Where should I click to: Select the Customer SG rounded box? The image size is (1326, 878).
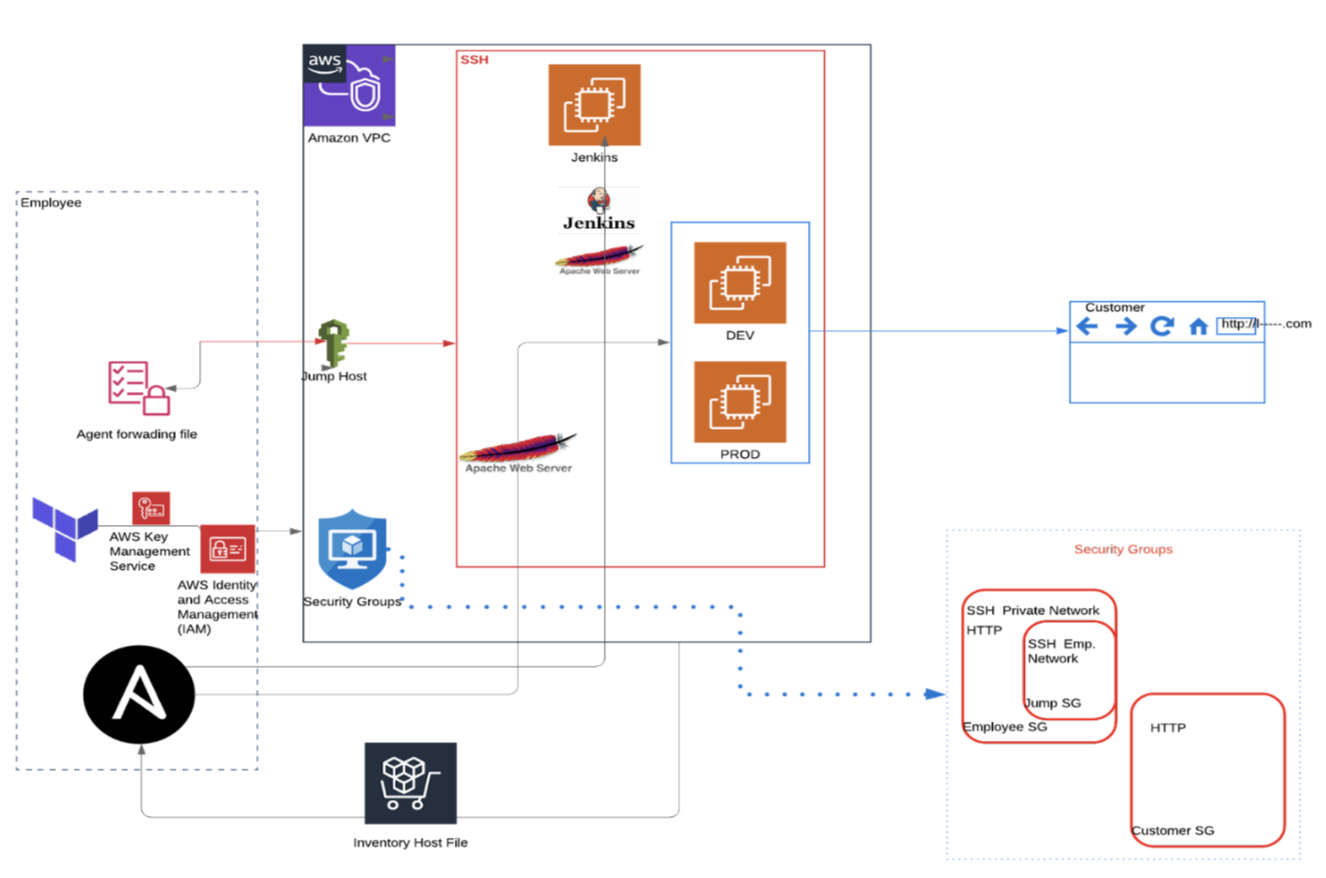(1207, 770)
